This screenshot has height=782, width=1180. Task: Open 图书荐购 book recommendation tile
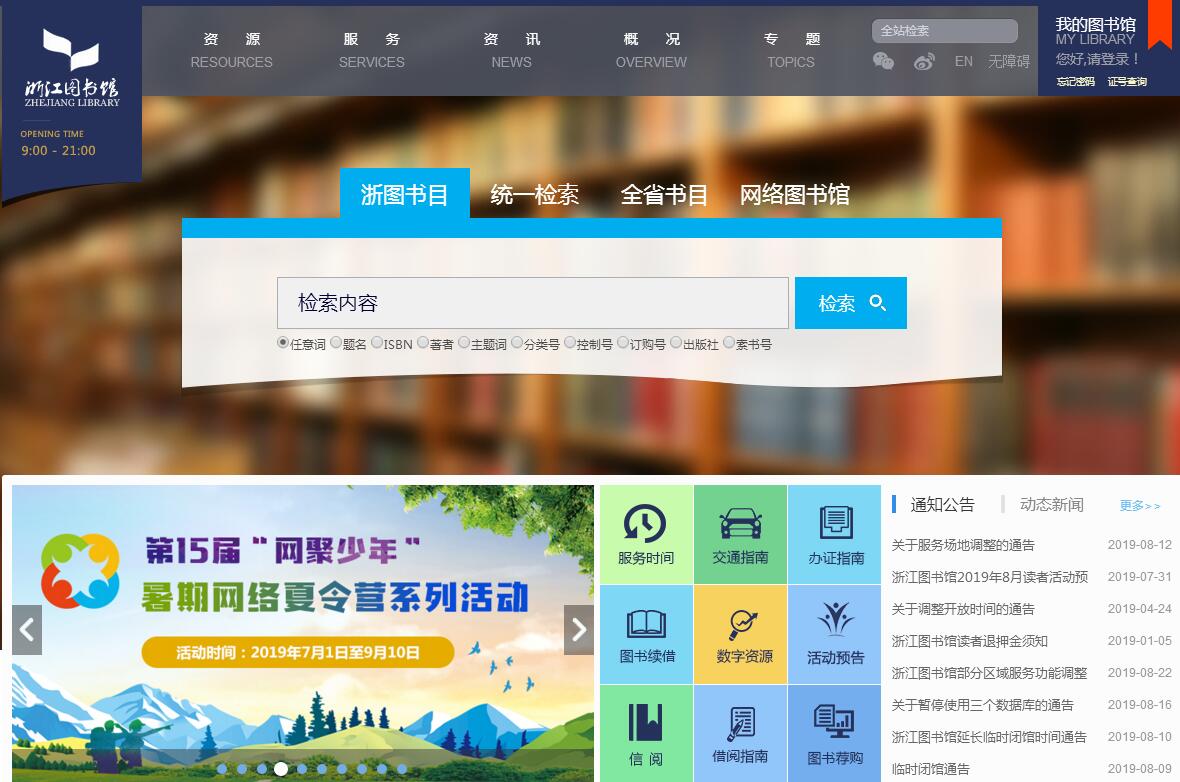[835, 733]
